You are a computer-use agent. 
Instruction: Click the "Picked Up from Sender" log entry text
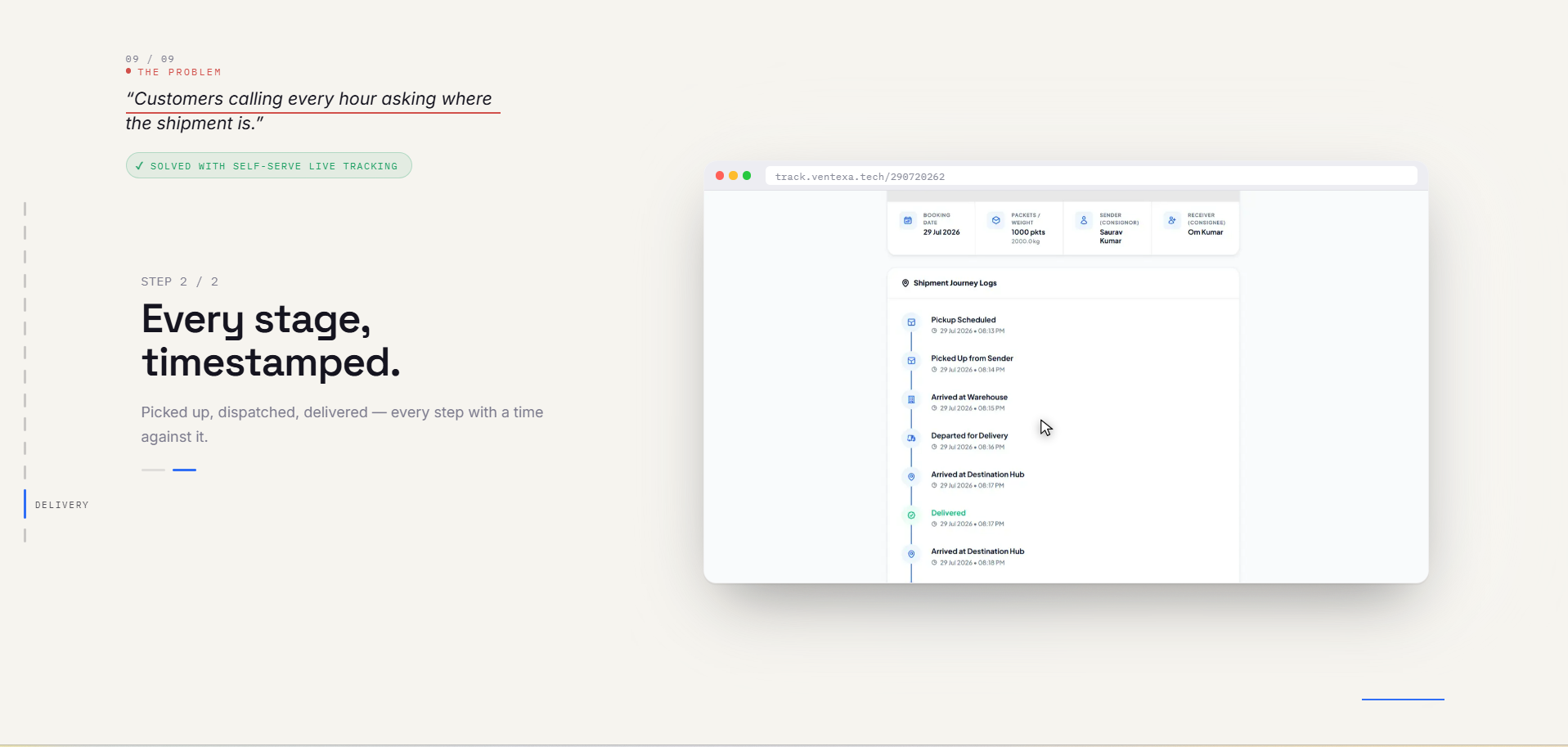(972, 358)
